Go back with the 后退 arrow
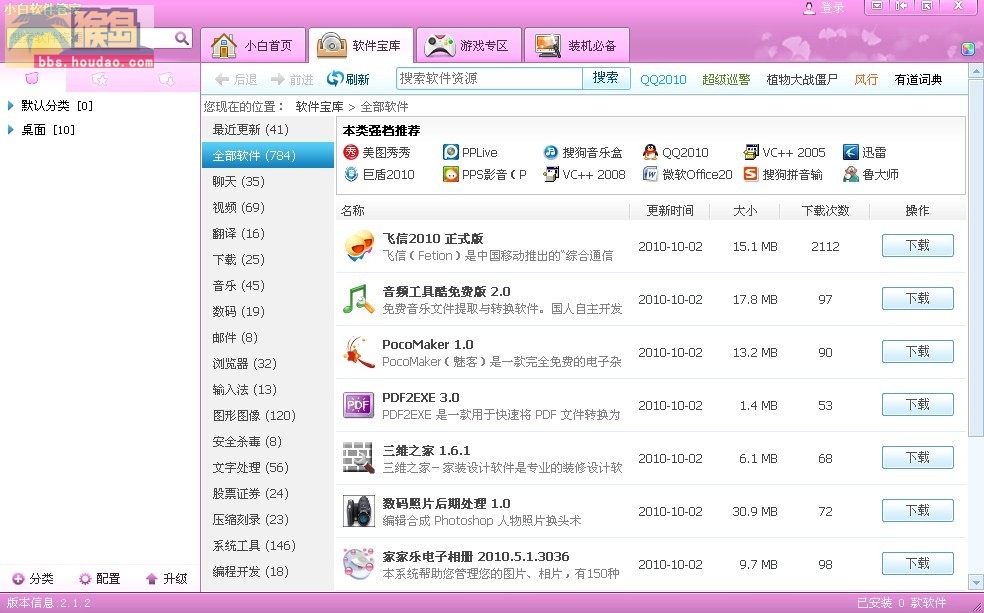This screenshot has height=613, width=984. [x=235, y=79]
